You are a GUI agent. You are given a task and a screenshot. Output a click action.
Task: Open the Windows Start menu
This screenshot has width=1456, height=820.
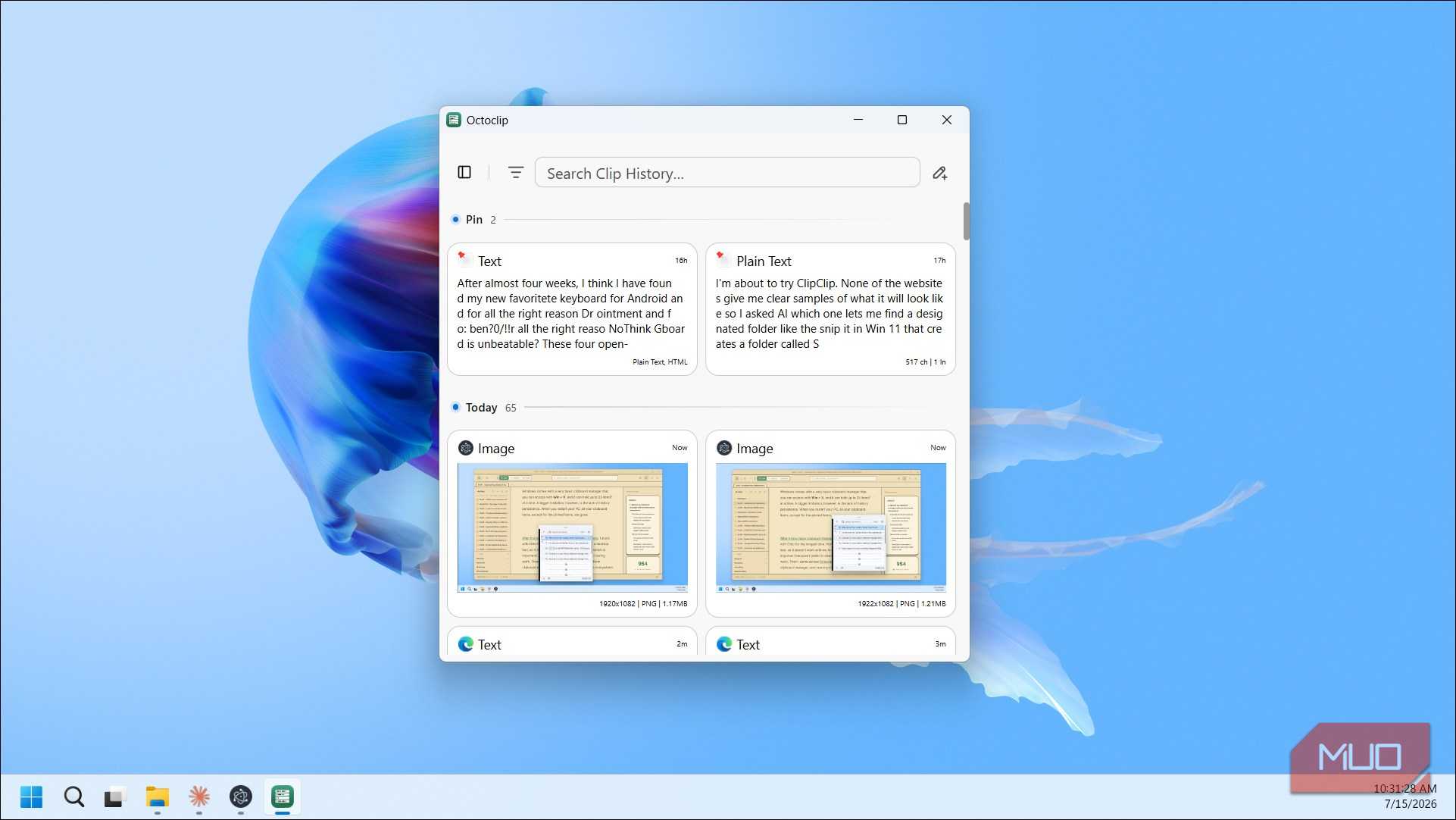(x=31, y=797)
